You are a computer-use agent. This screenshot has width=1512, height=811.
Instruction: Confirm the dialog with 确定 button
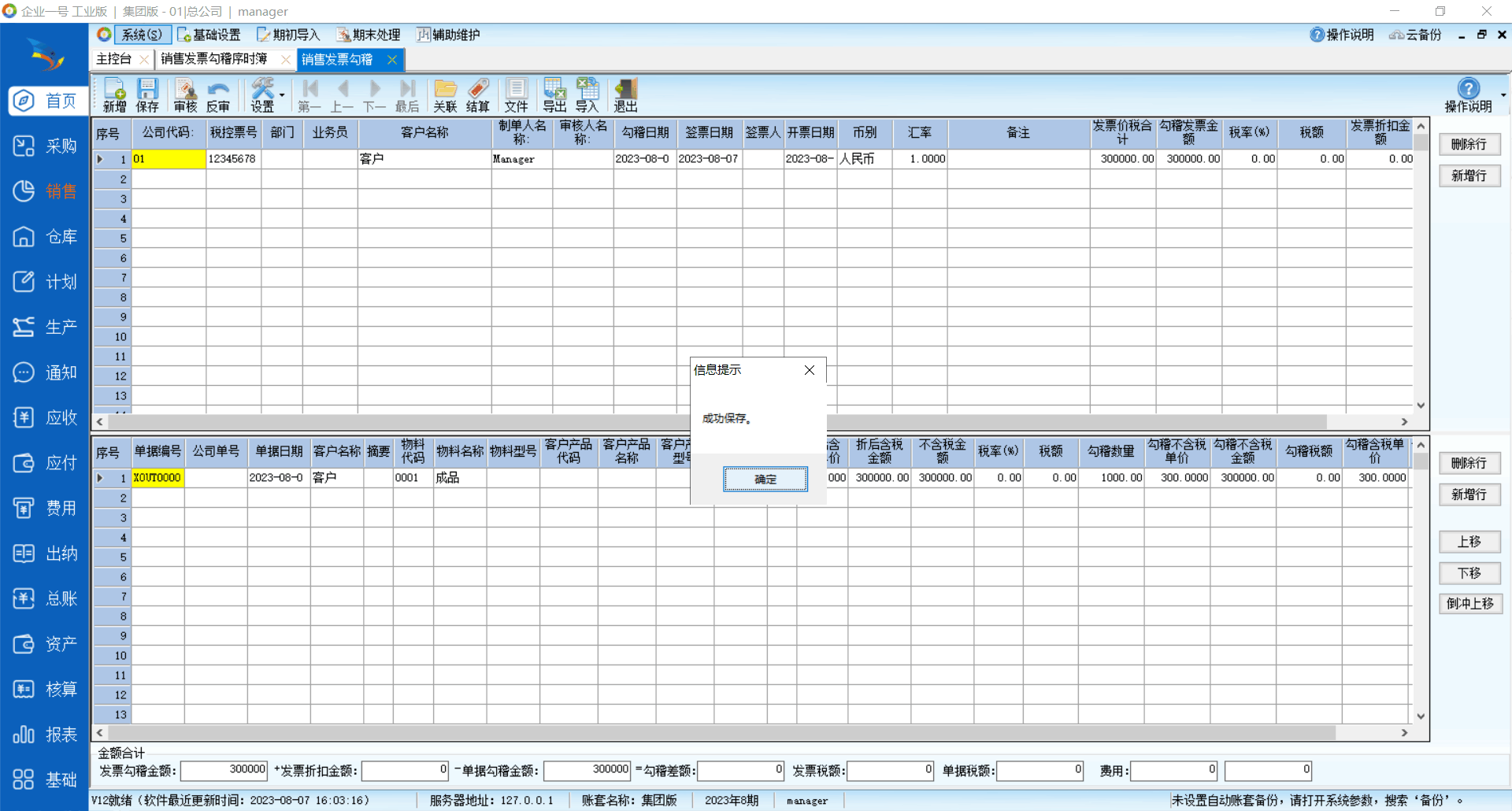[765, 479]
